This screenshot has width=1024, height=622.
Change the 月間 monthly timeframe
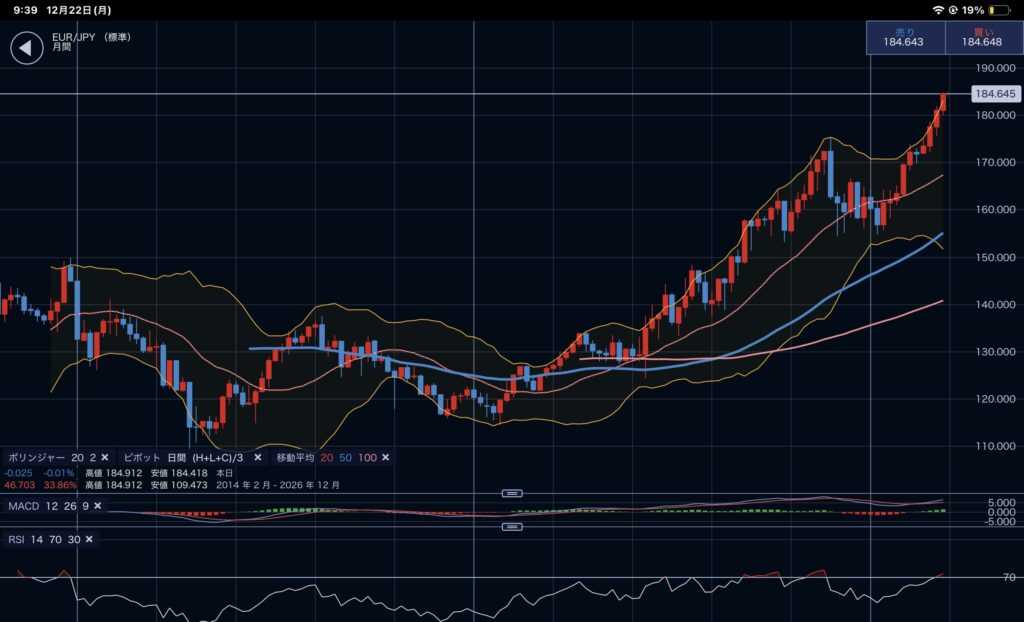pyautogui.click(x=64, y=47)
